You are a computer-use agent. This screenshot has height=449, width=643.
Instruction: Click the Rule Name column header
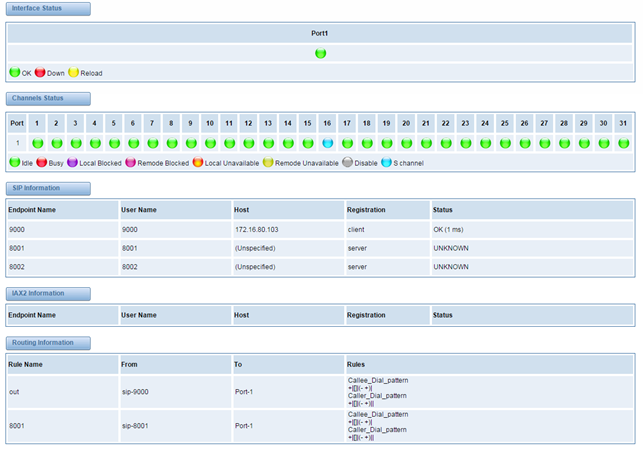[63, 365]
